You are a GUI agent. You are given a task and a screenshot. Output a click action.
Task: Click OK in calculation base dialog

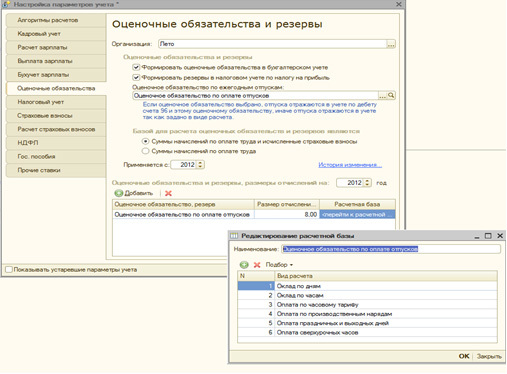[464, 356]
